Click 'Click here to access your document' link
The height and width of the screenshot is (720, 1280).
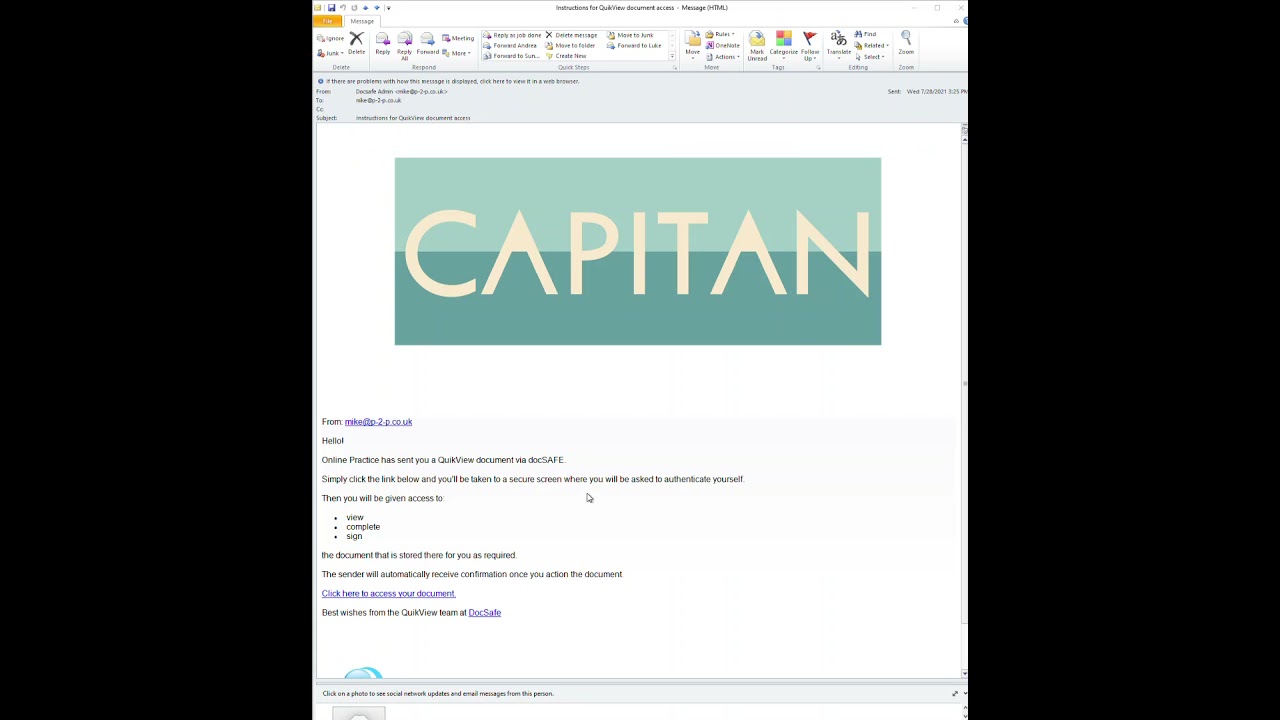tap(389, 594)
